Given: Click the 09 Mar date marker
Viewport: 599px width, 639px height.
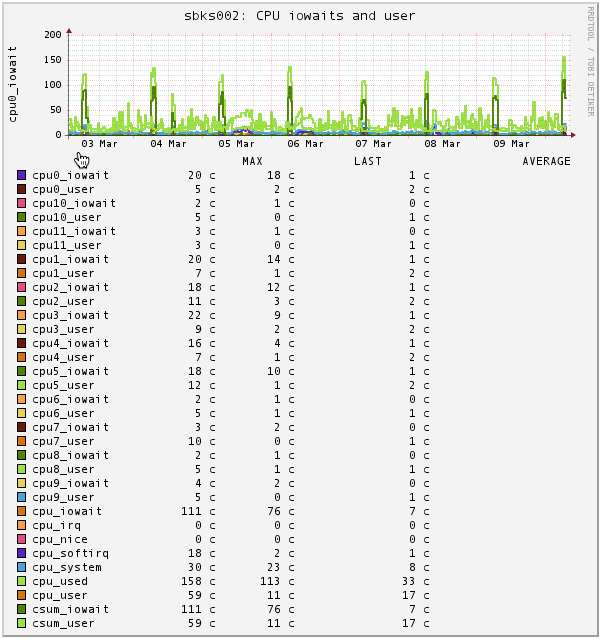Looking at the screenshot, I should click(511, 144).
